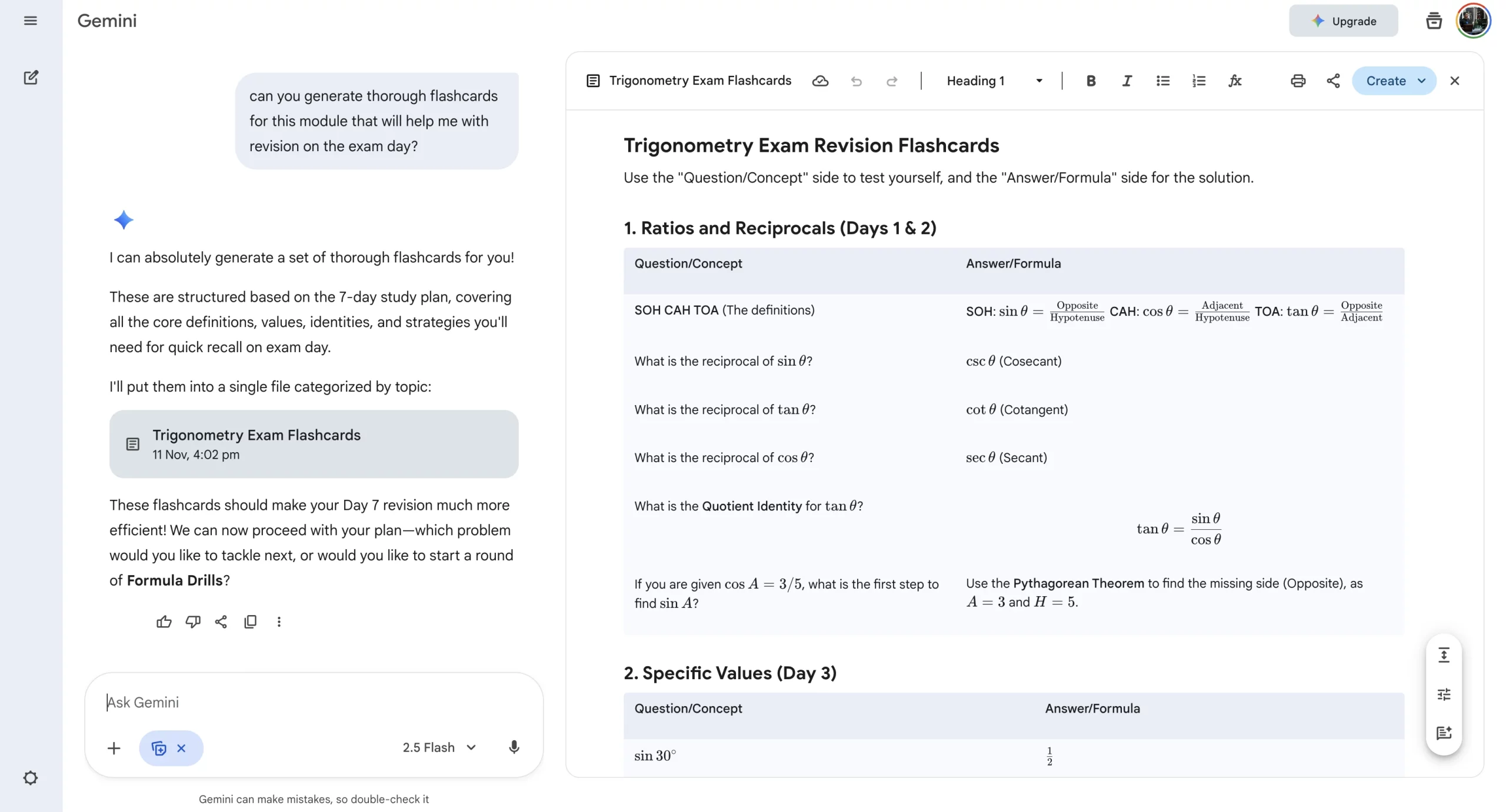This screenshot has width=1506, height=812.
Task: Insert bulleted list in the document
Action: point(1162,81)
